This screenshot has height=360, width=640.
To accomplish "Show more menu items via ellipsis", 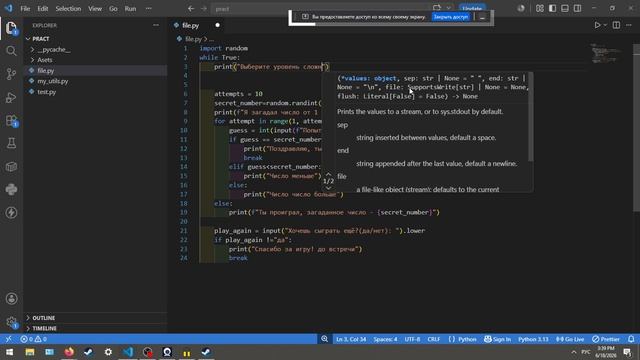I will pyautogui.click(x=149, y=9).
